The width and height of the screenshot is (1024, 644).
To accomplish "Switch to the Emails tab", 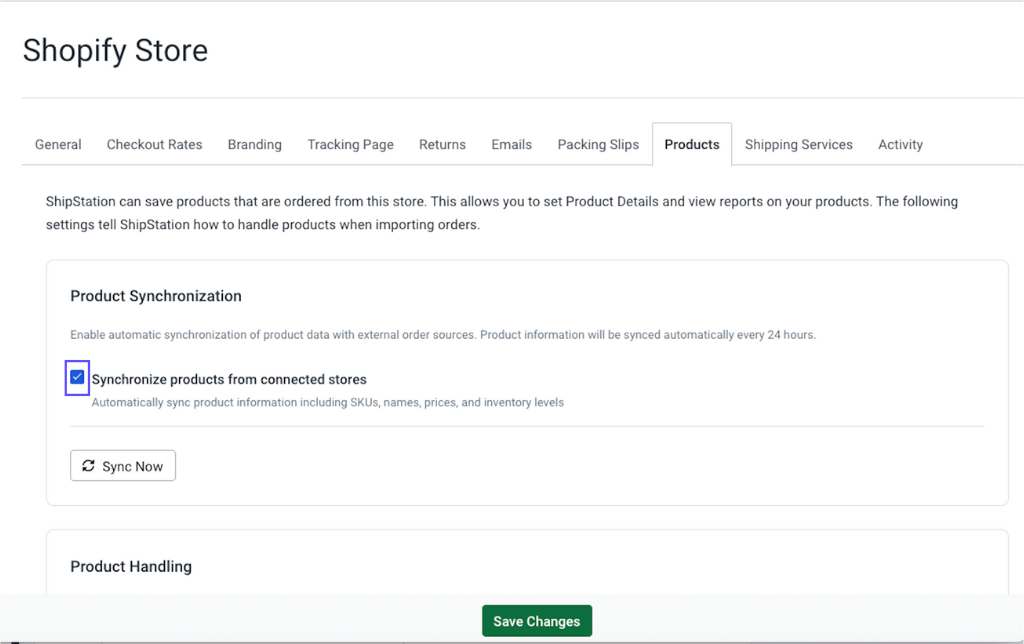I will pyautogui.click(x=511, y=144).
